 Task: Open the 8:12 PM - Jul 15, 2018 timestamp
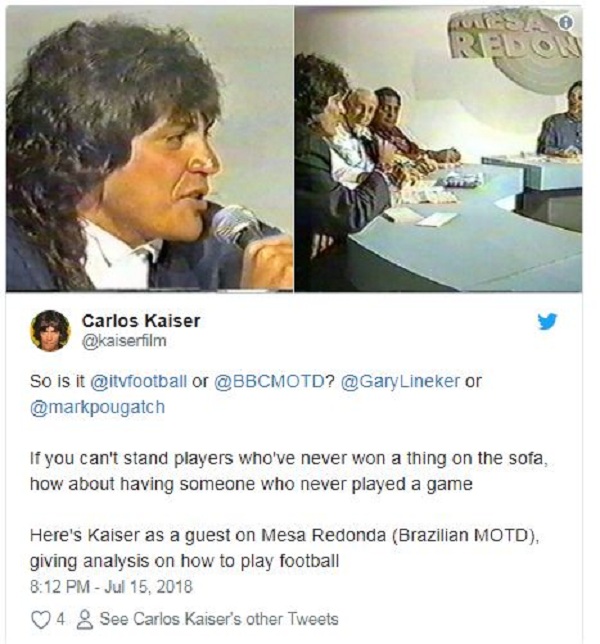point(111,586)
